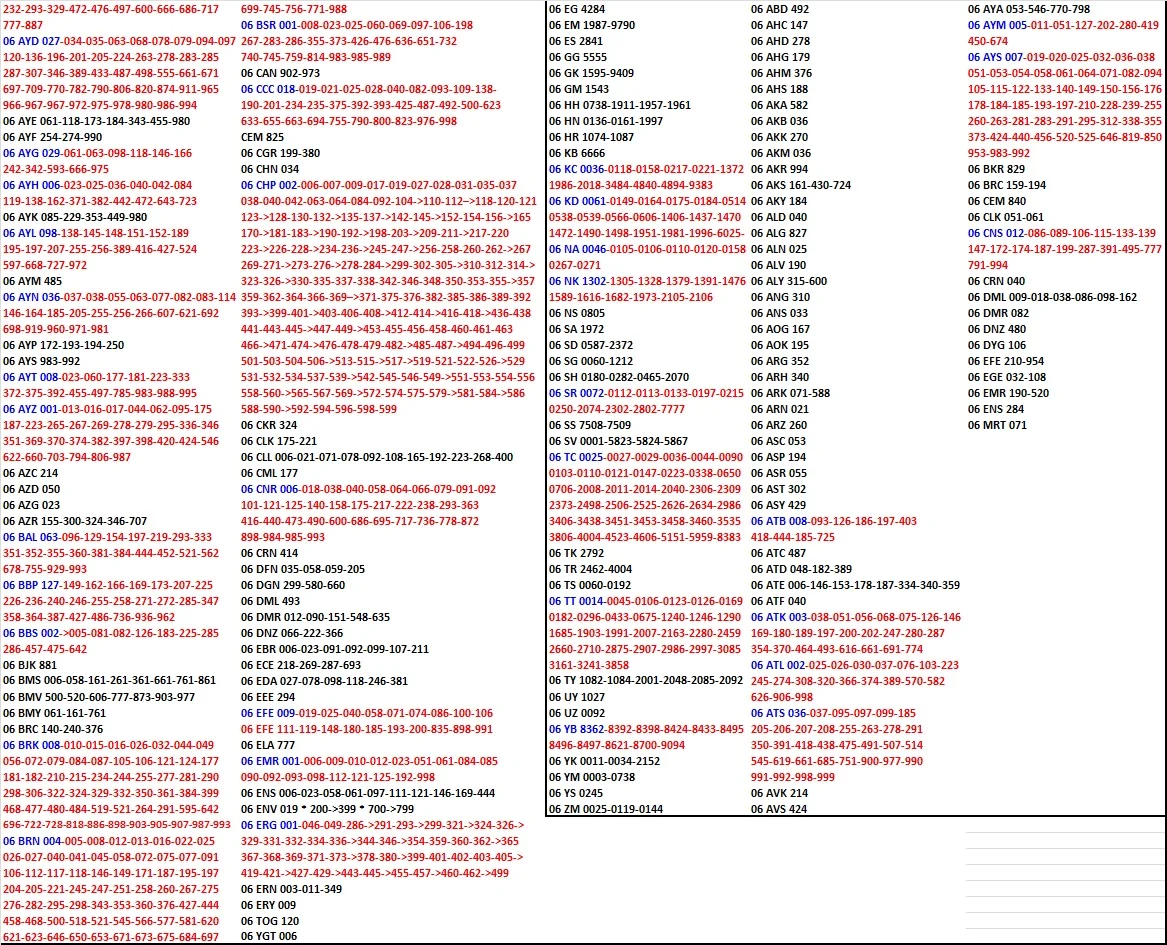This screenshot has width=1167, height=945.
Task: Click the blue 06 ATB 008 label
Action: pos(779,521)
